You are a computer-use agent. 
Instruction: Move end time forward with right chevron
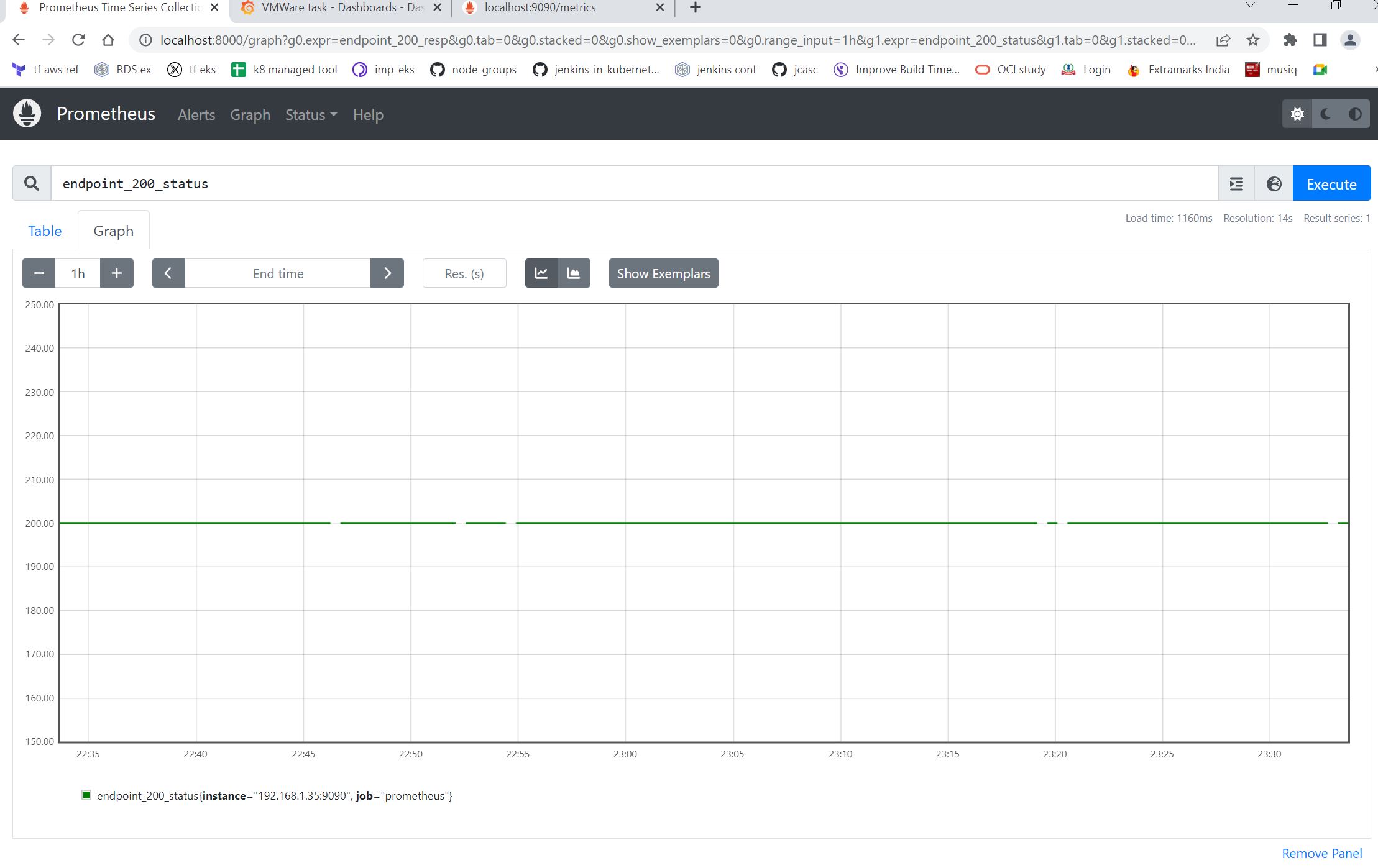pos(387,273)
